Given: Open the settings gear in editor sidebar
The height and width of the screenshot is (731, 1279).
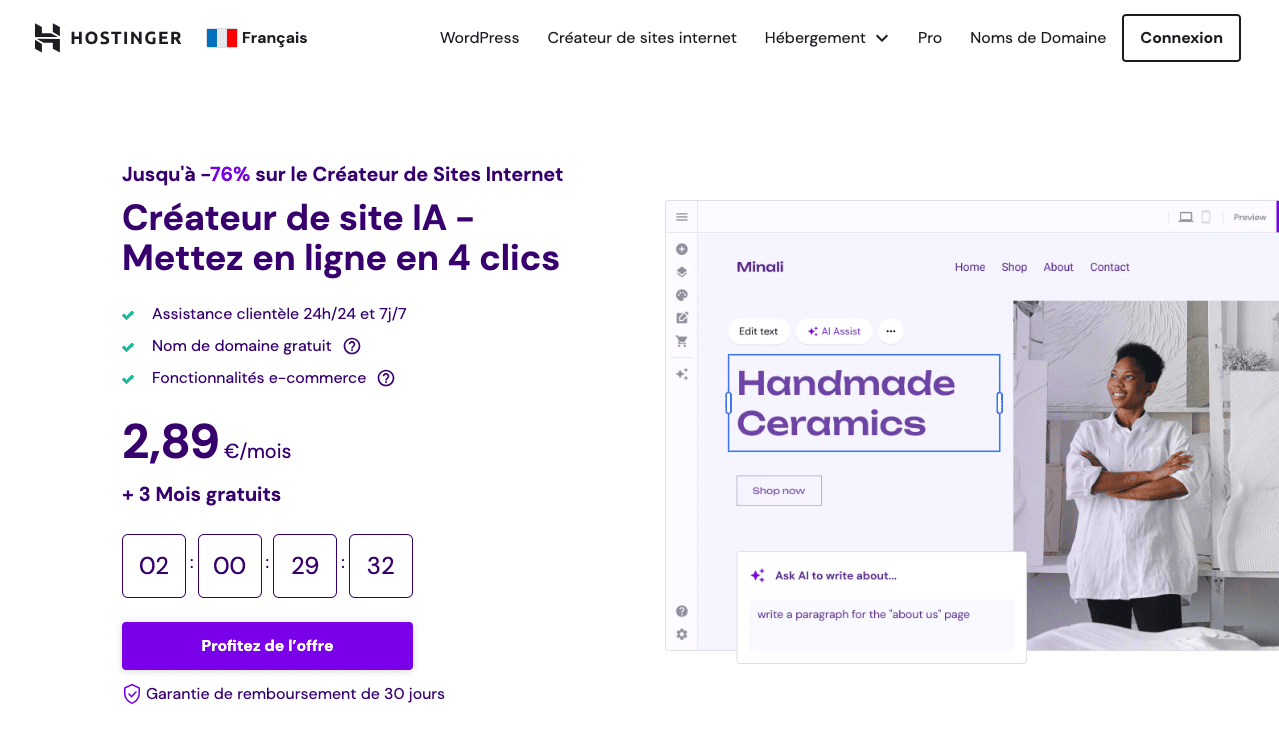Looking at the screenshot, I should coord(682,634).
